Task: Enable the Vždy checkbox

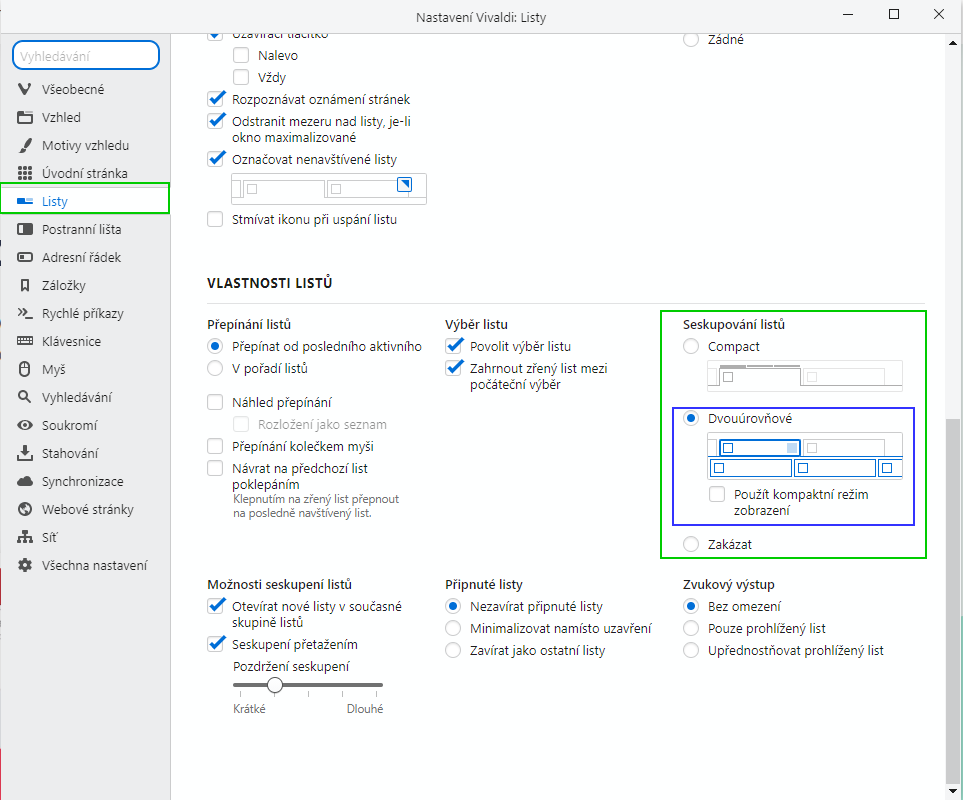Action: (x=241, y=77)
